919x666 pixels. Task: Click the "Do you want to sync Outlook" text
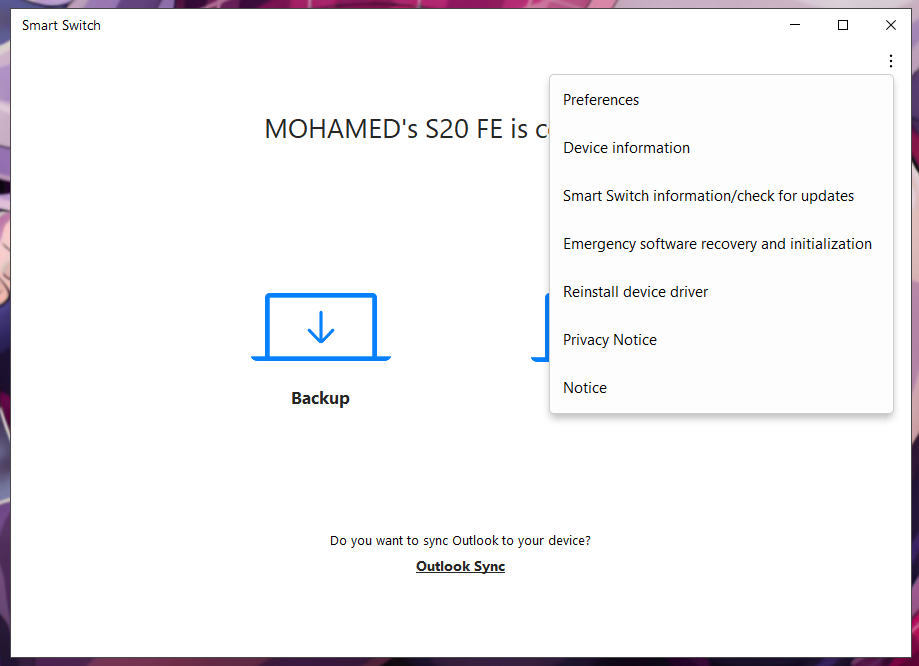tap(460, 541)
